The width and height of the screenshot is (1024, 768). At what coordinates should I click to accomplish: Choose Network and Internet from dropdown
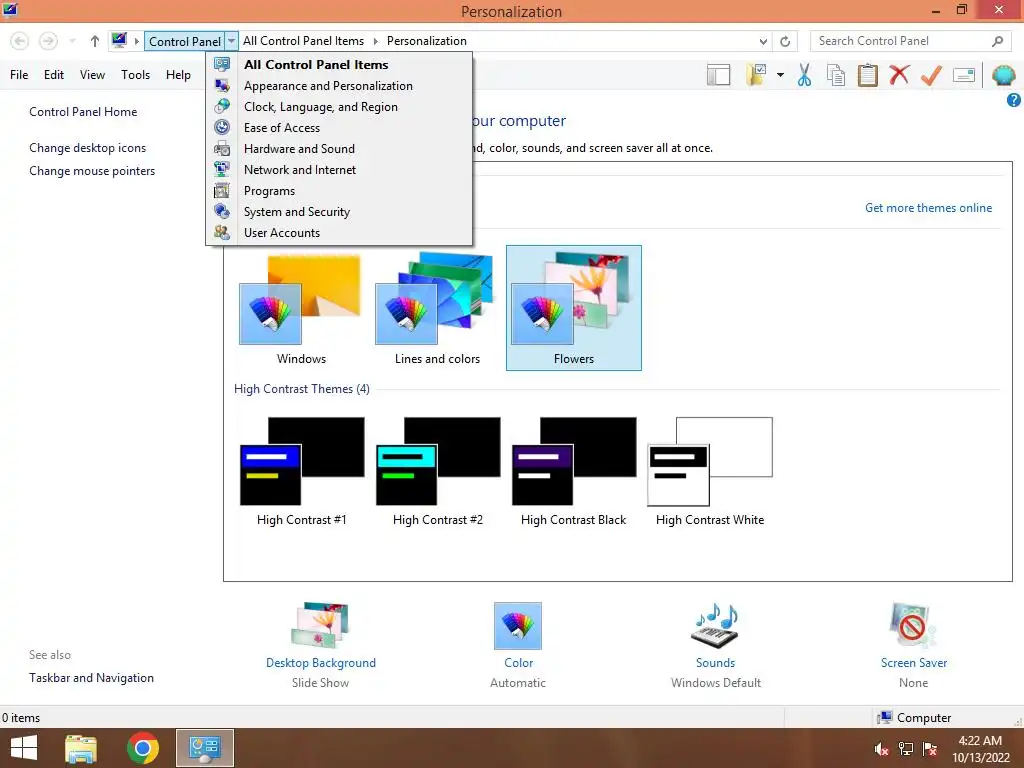coord(339,170)
